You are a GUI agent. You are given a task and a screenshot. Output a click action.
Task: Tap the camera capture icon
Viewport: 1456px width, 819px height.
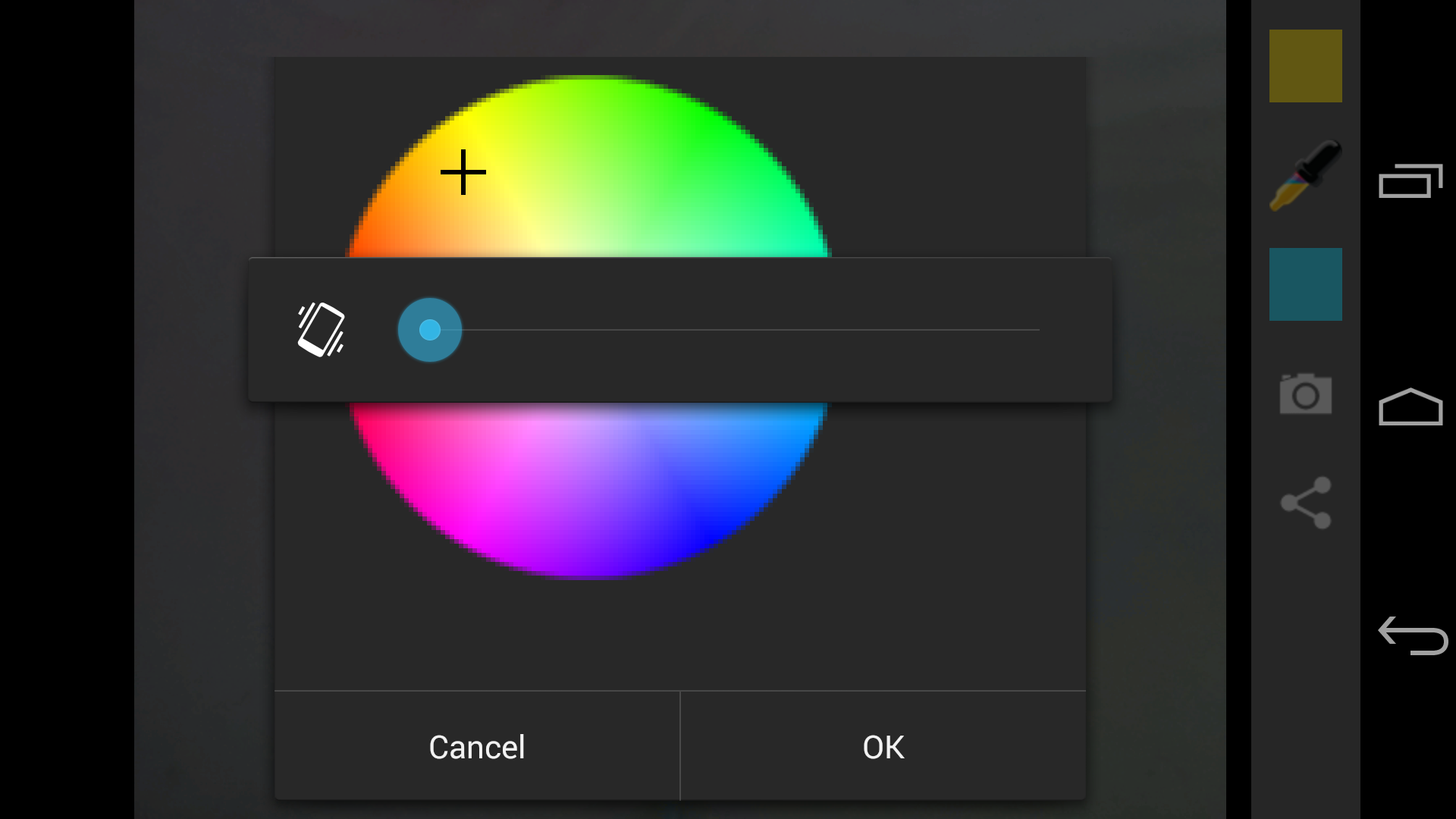coord(1305,394)
